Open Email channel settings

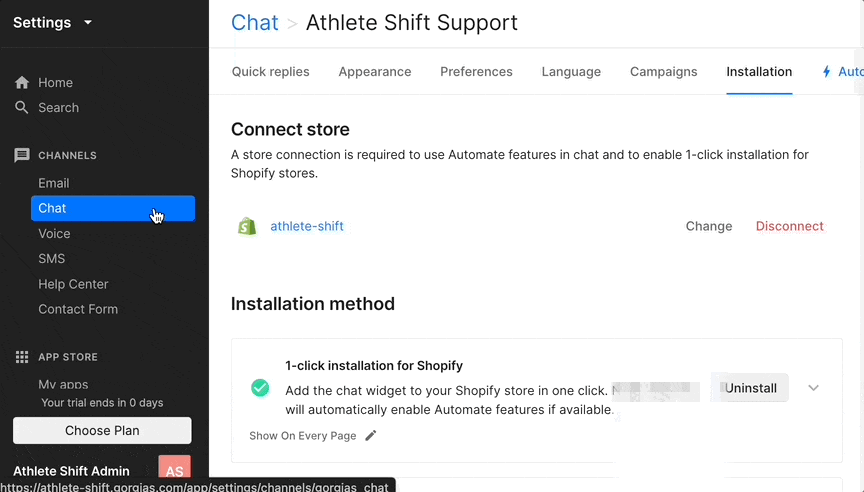click(54, 183)
